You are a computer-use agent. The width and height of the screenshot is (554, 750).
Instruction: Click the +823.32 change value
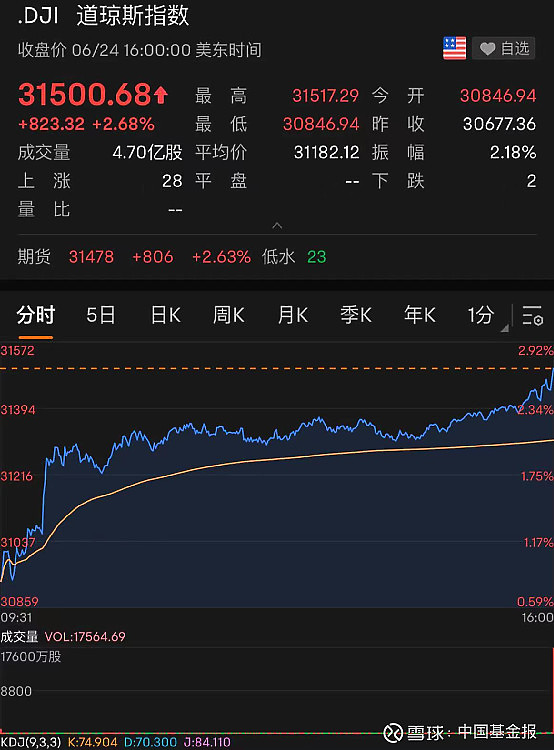(x=52, y=124)
